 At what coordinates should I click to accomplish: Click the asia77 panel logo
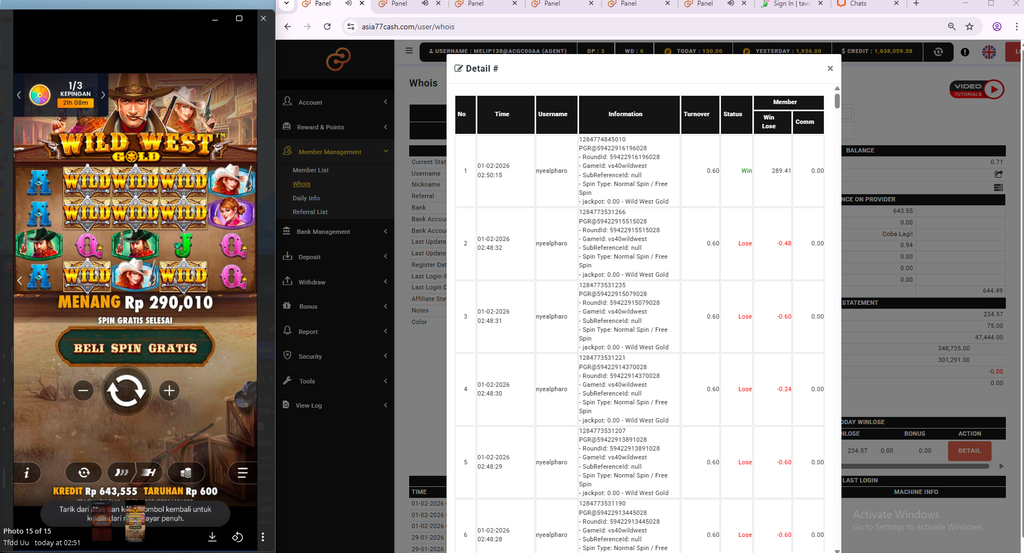(338, 60)
